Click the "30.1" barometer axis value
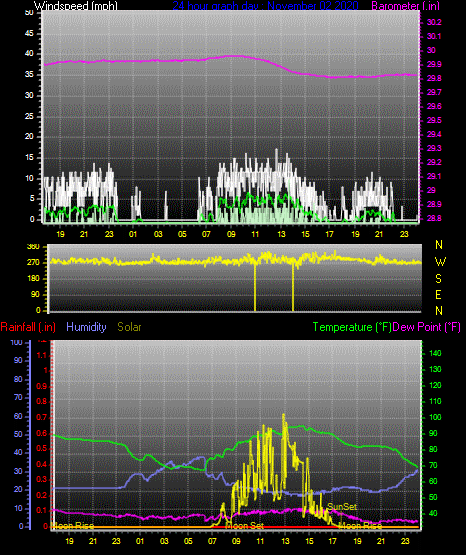This screenshot has width=466, height=555. point(434,36)
